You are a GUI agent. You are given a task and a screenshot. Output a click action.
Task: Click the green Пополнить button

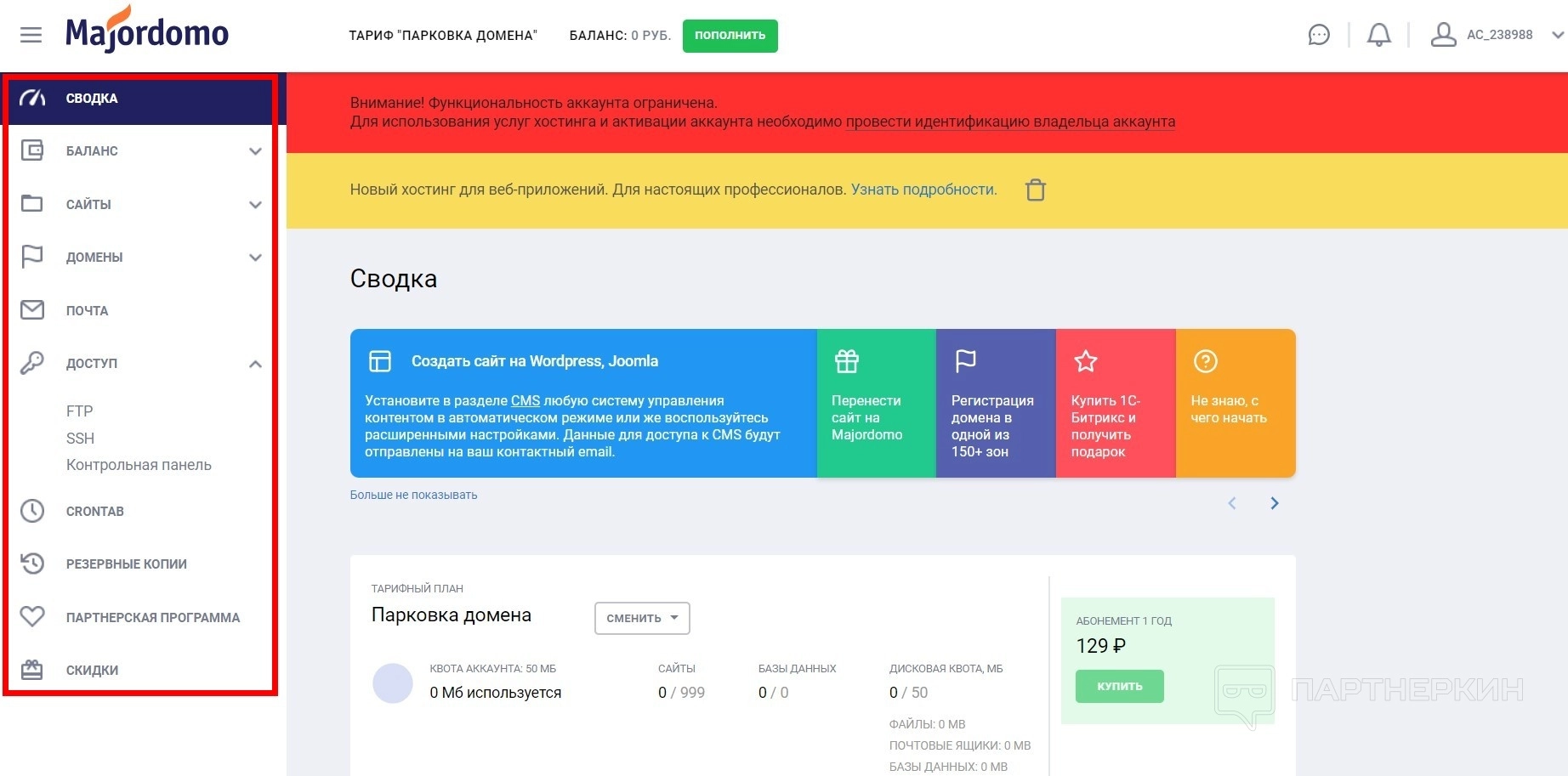(730, 36)
